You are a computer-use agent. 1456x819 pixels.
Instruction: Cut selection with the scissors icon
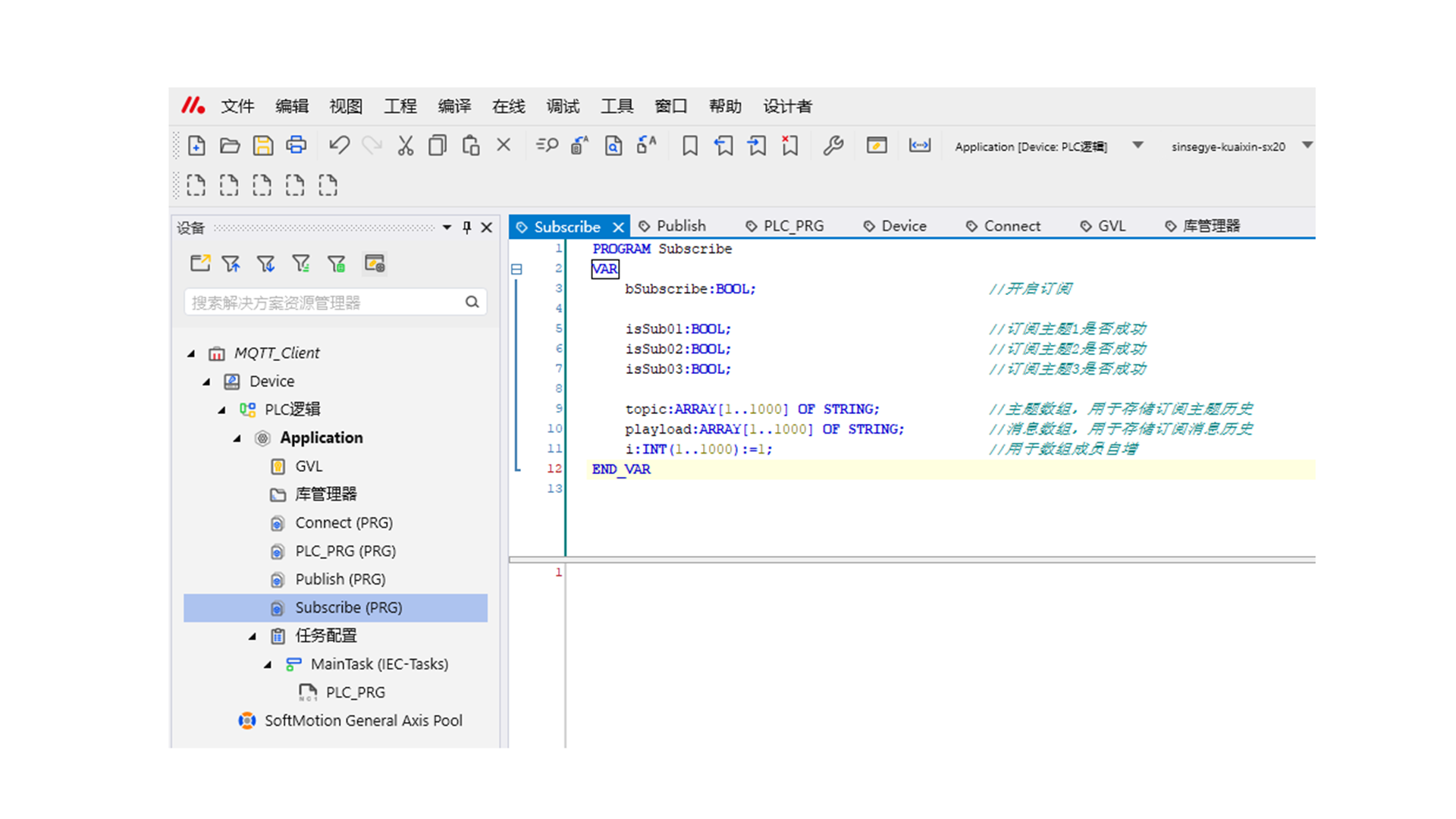pos(406,146)
